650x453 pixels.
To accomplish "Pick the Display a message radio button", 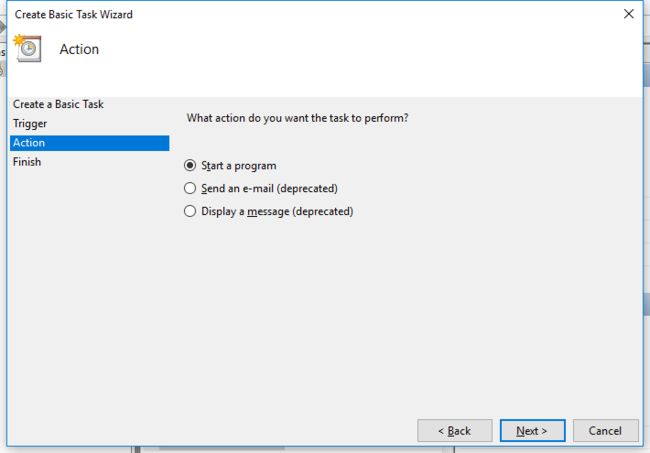I will 190,211.
